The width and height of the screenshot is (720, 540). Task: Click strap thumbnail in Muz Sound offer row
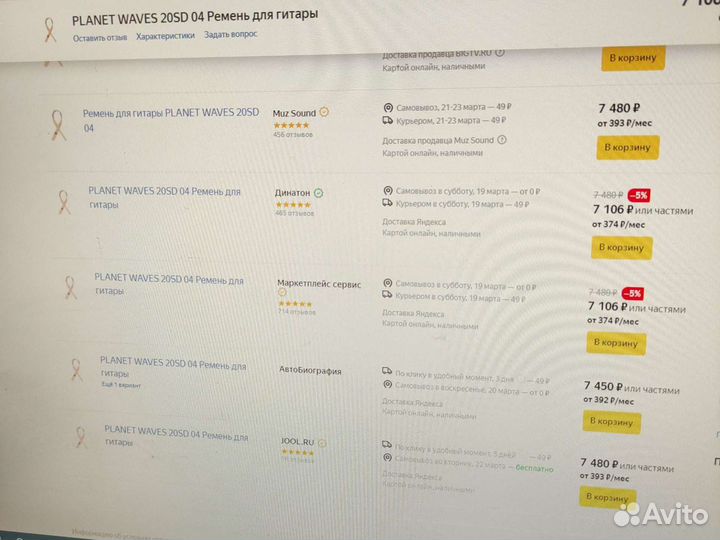coord(58,122)
